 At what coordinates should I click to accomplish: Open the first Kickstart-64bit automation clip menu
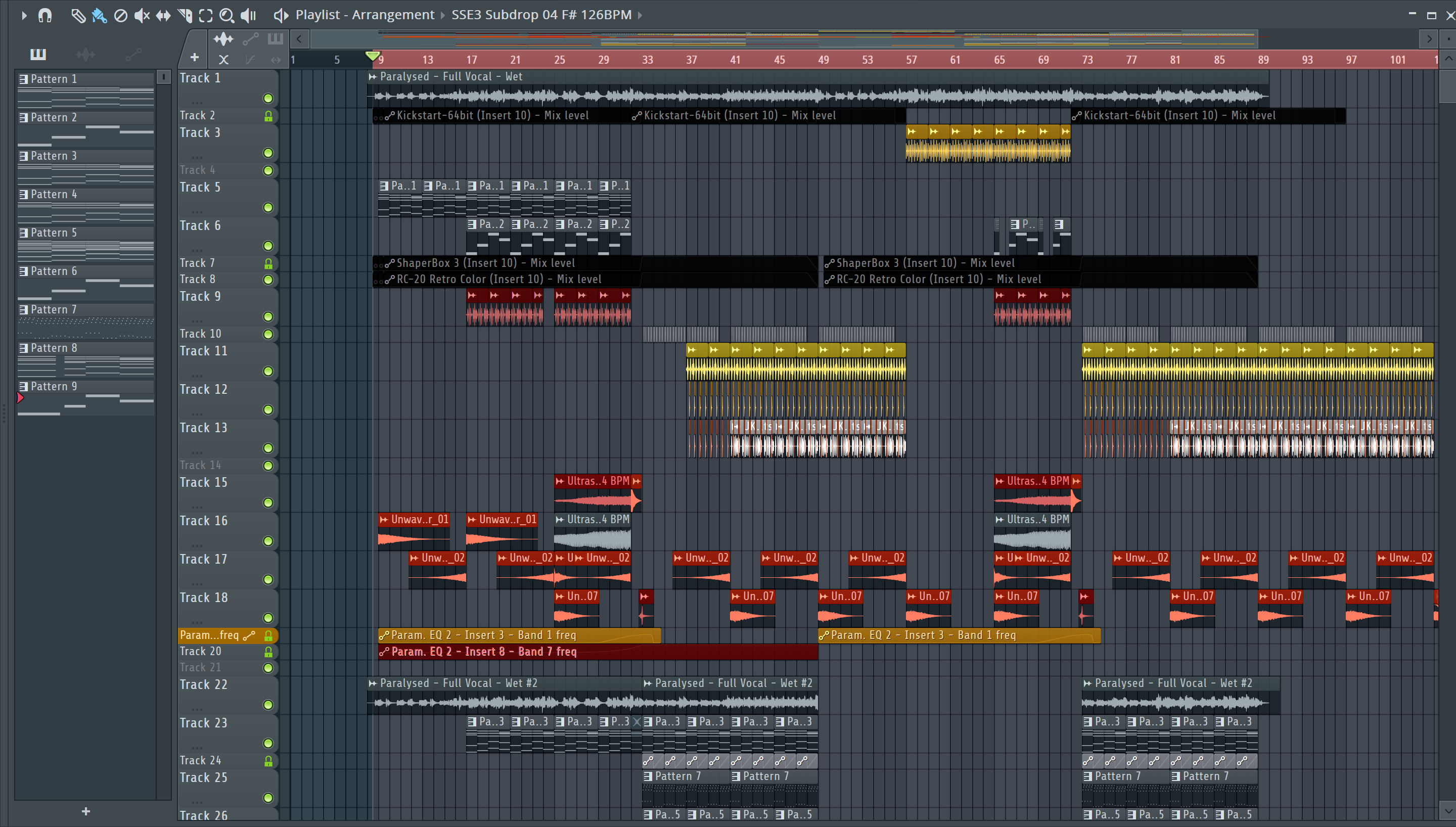tap(390, 116)
